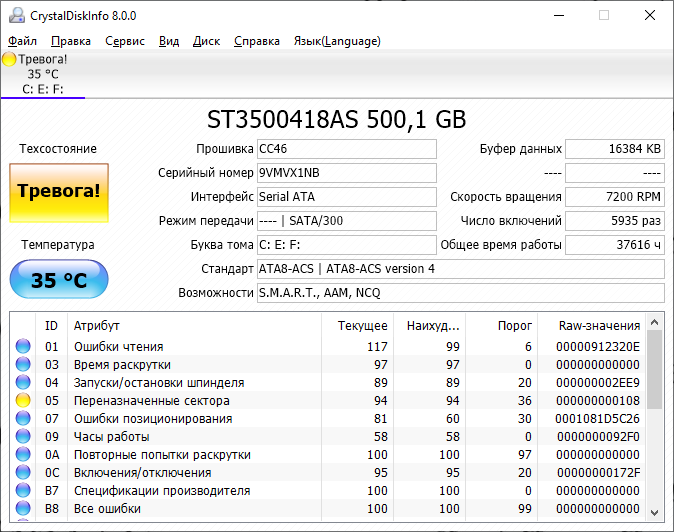Click the CrystalDiskInfo app icon in title bar

[x=17, y=15]
